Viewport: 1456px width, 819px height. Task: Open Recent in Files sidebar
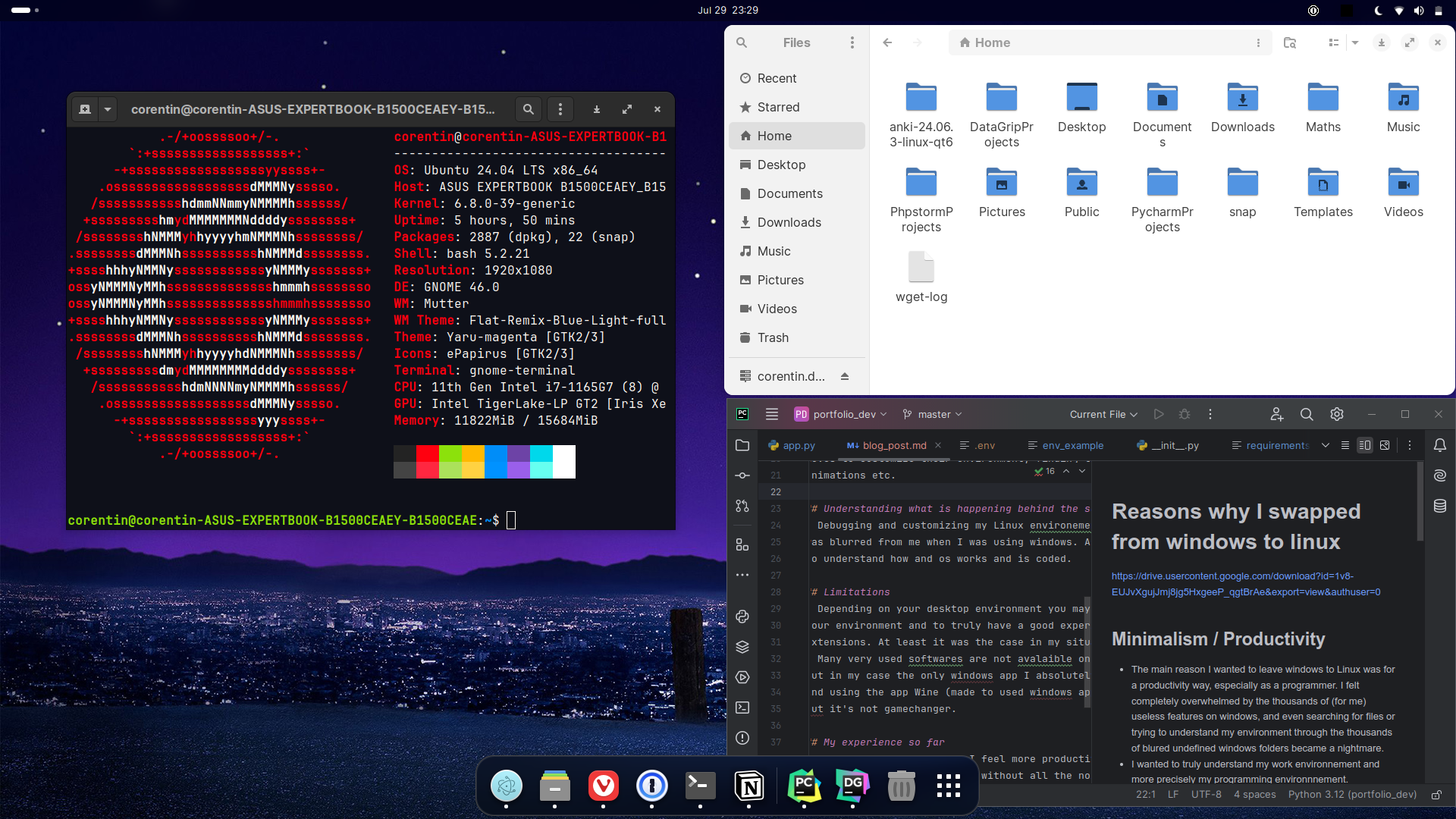797,78
